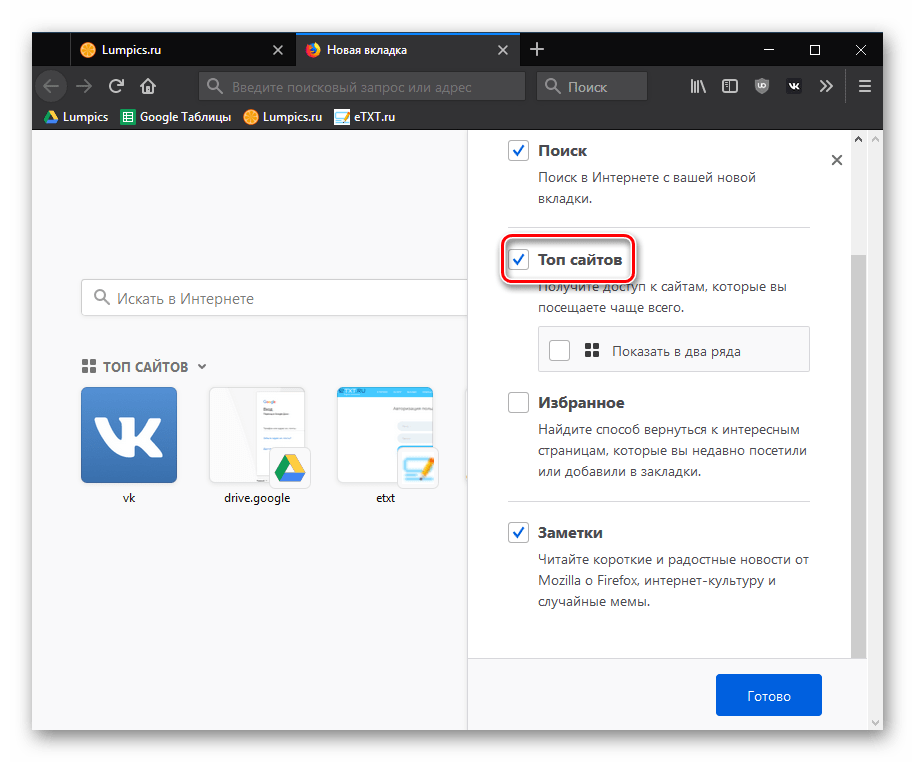Click the VK extension toolbar icon
This screenshot has height=762, width=915.
click(x=794, y=86)
